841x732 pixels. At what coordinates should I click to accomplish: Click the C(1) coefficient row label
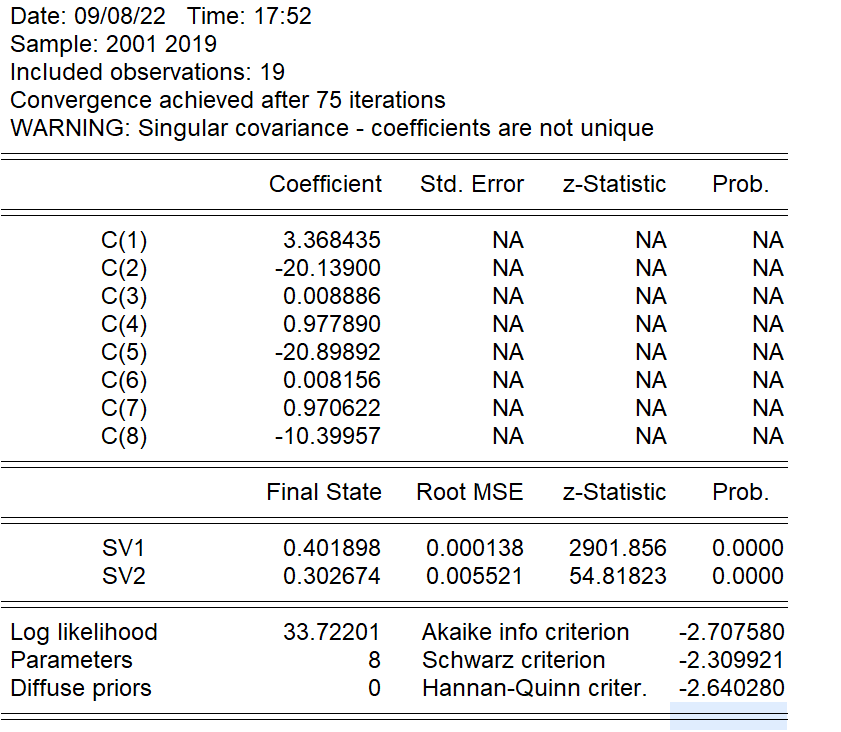point(124,240)
